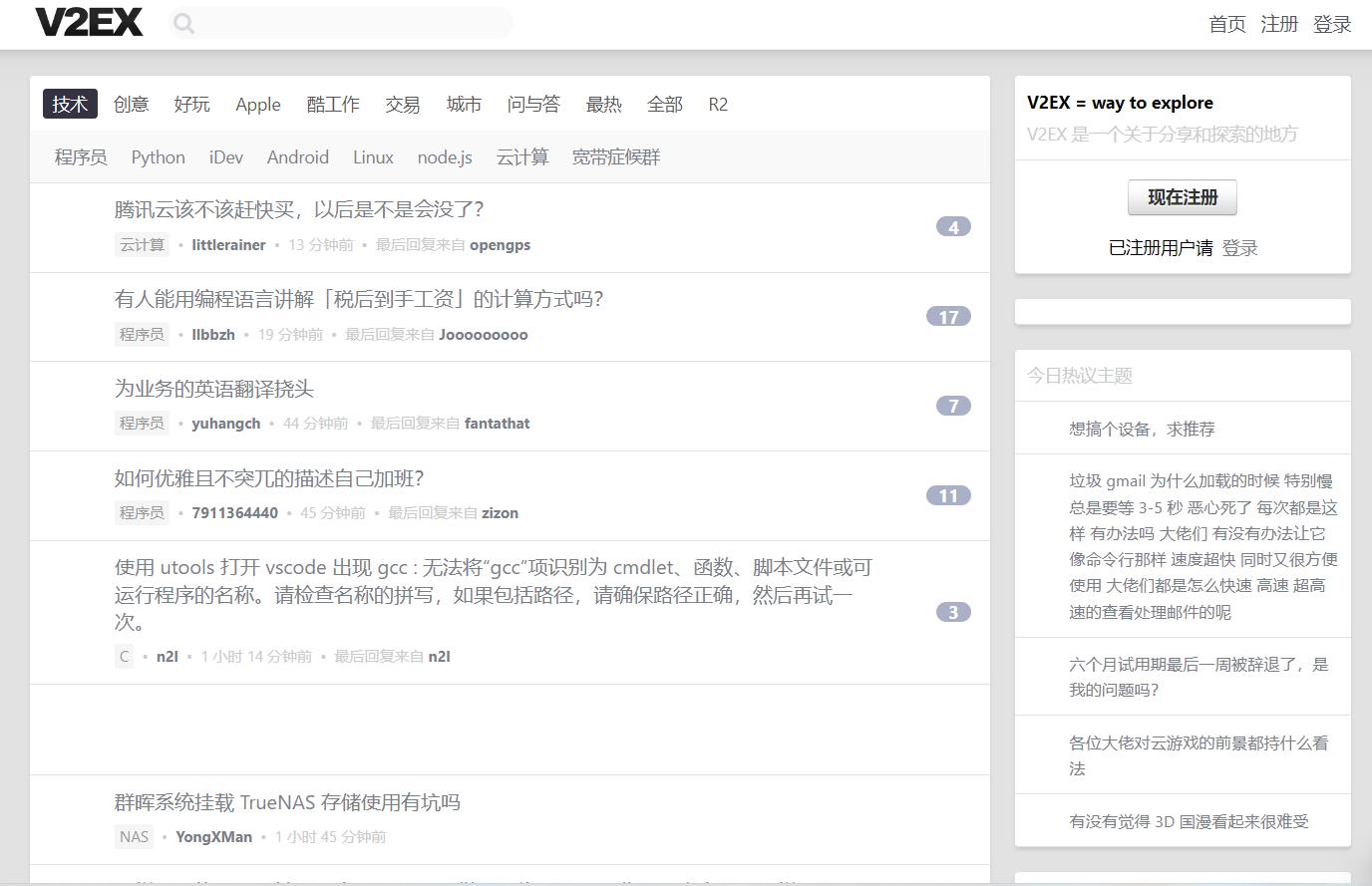Open the C node tag under utools topic
Viewport: 1372px width, 886px height.
[123, 656]
